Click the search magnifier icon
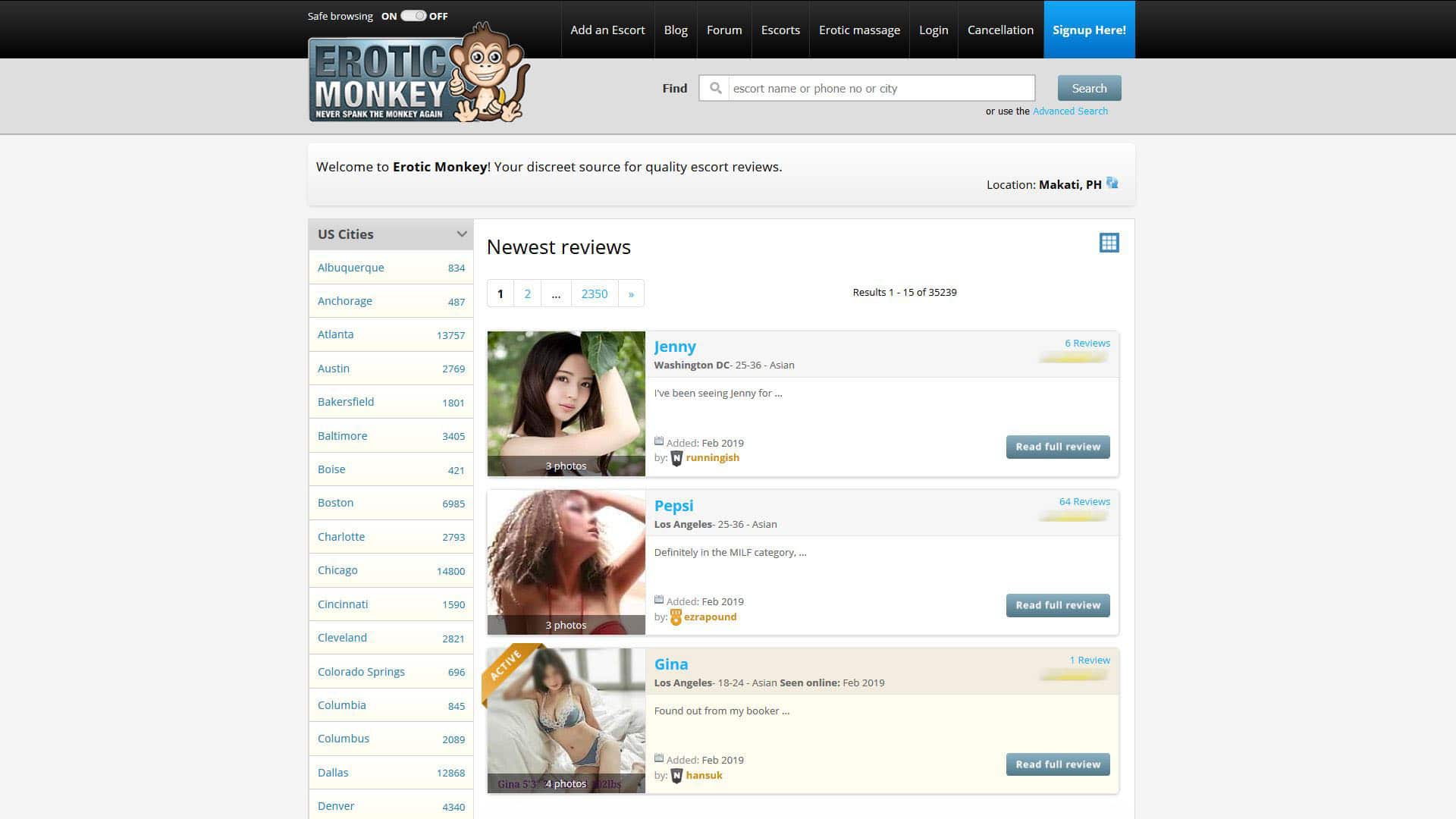Image resolution: width=1456 pixels, height=819 pixels. tap(714, 88)
